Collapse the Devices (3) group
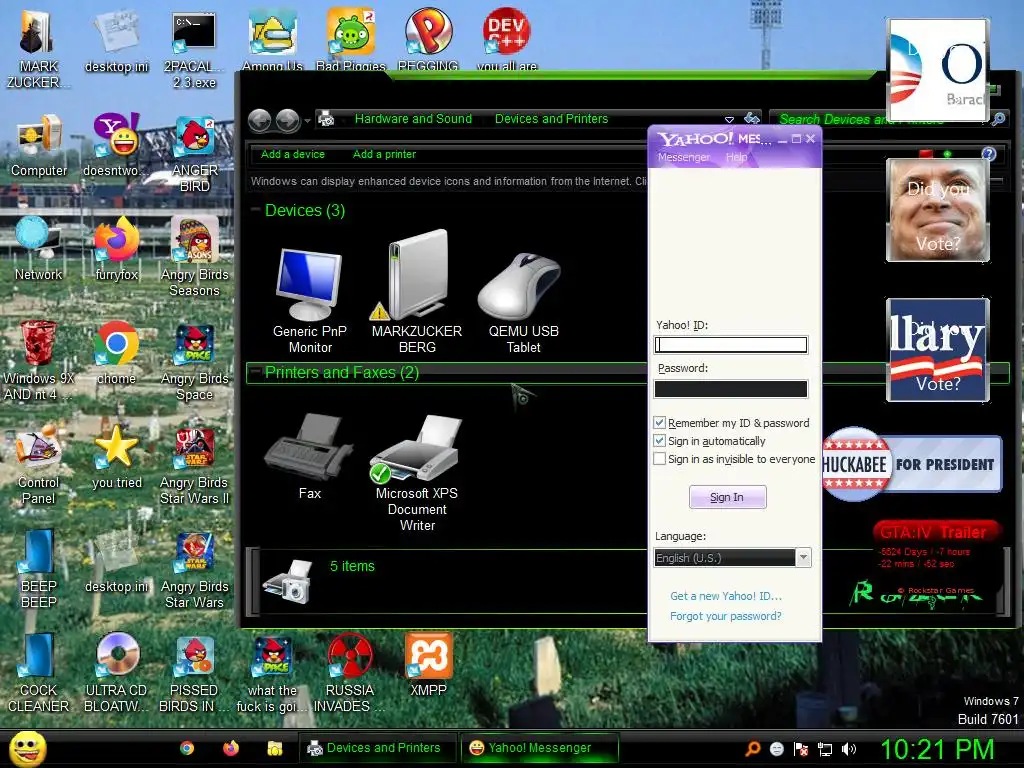The height and width of the screenshot is (768, 1024). 255,209
